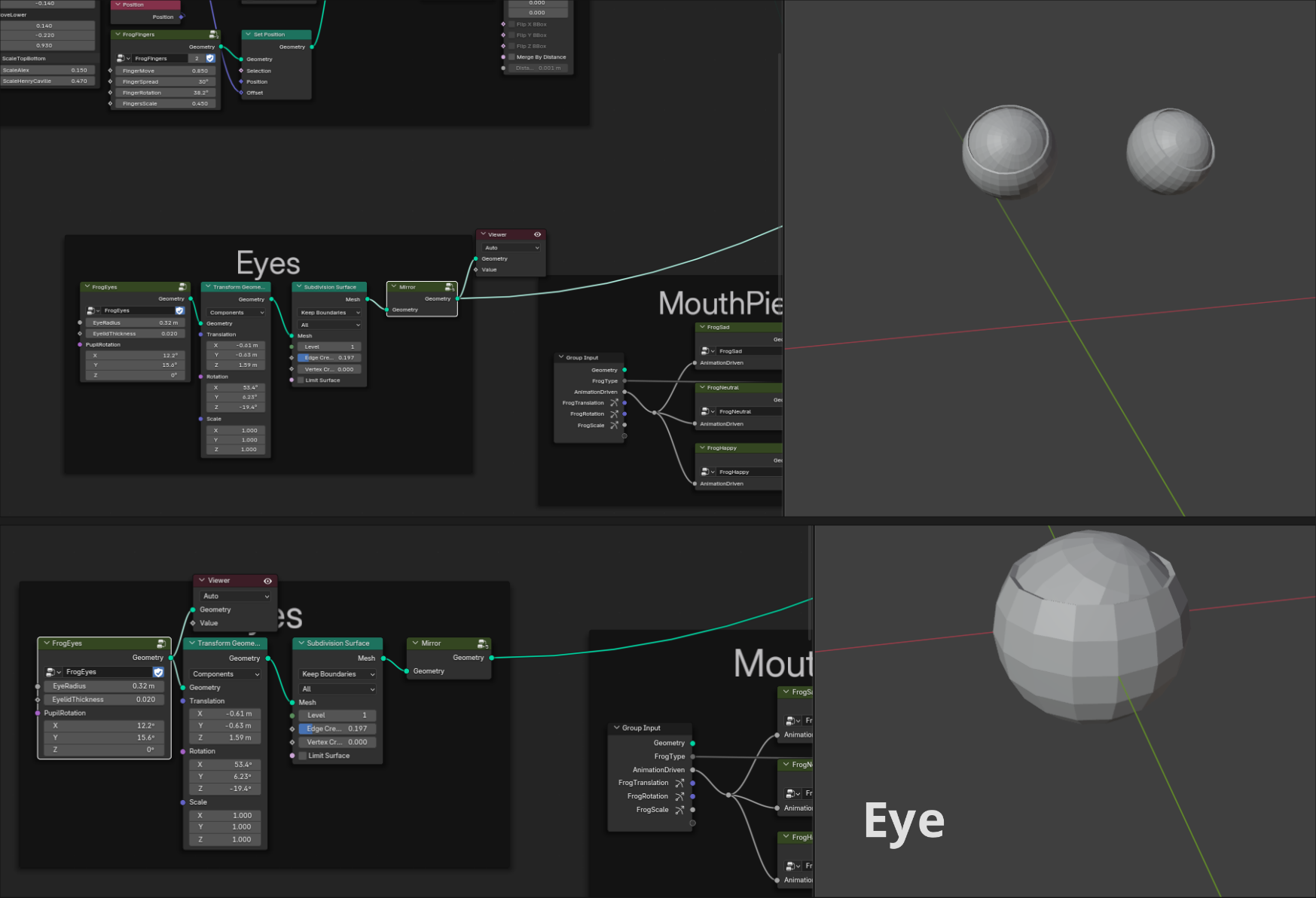Open upper editor Viewer Auto dropdown
Viewport: 1316px width, 898px height.
tap(511, 248)
